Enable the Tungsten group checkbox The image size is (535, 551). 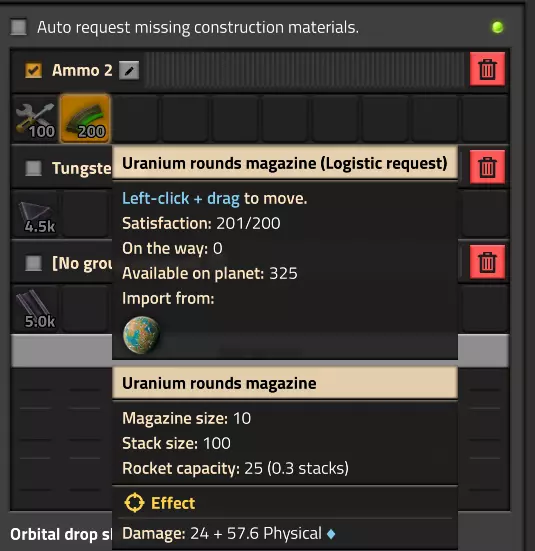pyautogui.click(x=33, y=168)
